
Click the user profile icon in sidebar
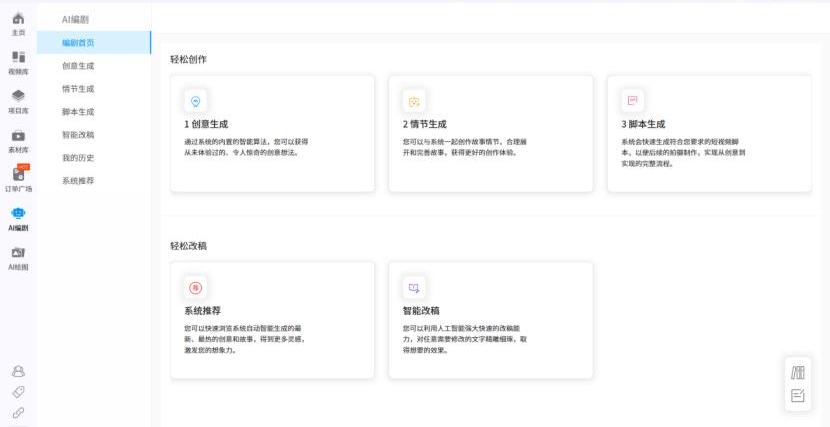pos(18,371)
